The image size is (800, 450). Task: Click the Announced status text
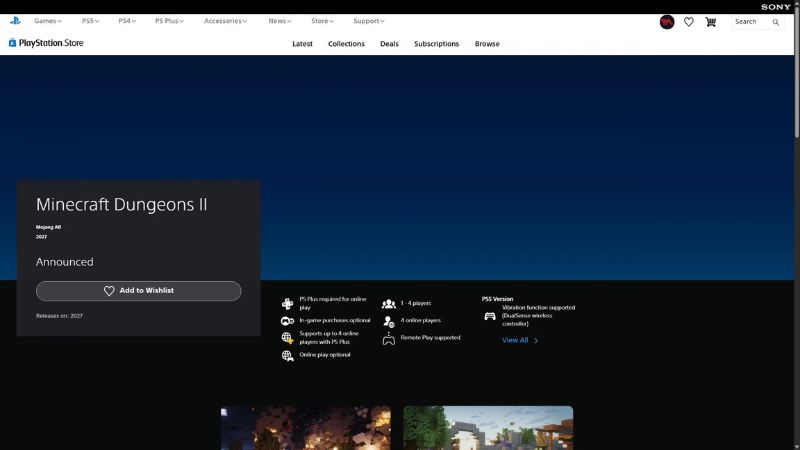pyautogui.click(x=64, y=262)
